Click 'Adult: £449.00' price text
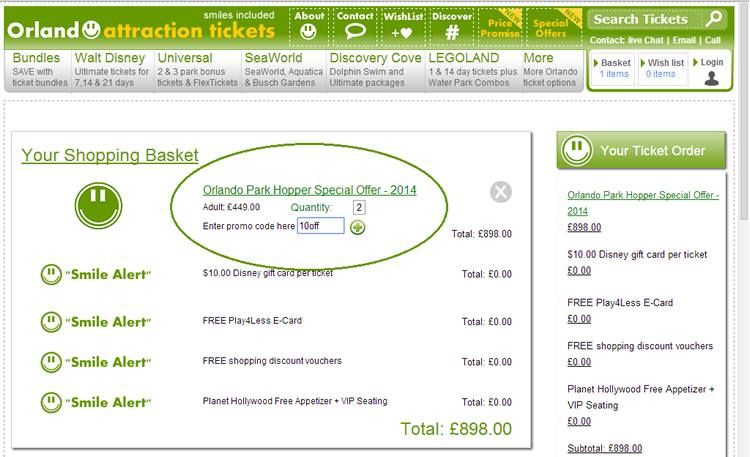The image size is (750, 457). 232,207
